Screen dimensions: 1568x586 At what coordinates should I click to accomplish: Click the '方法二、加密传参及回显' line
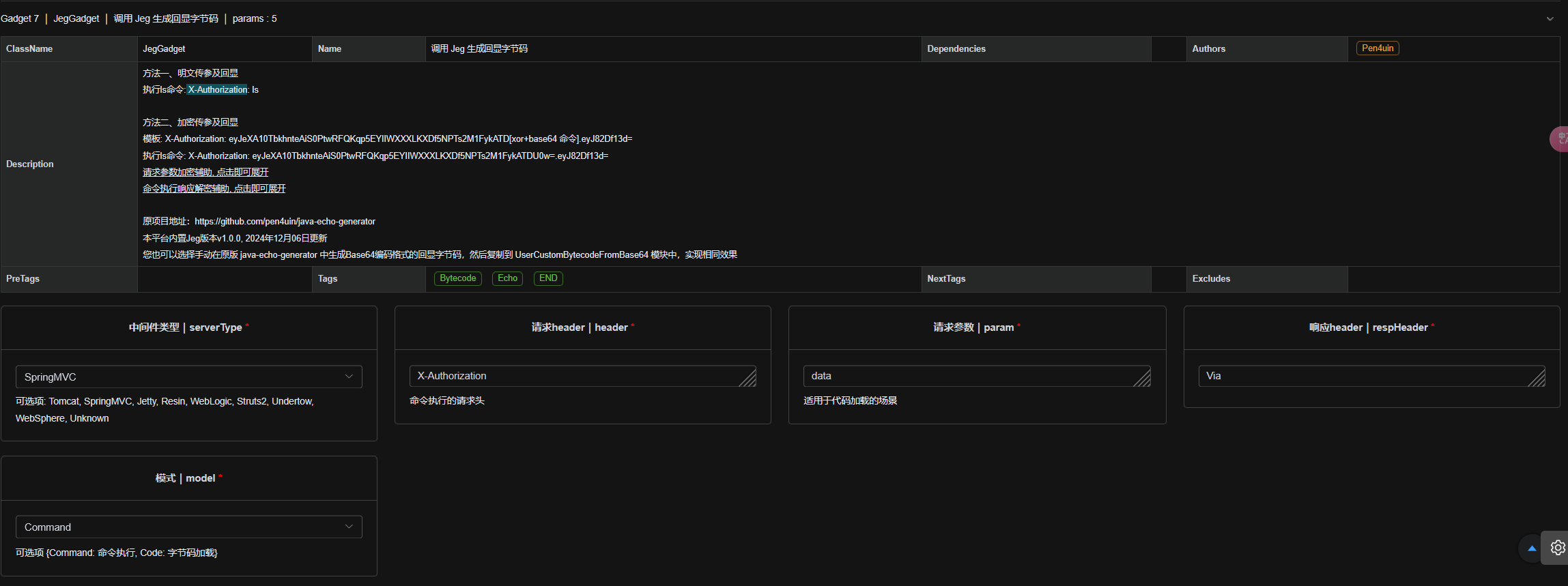[190, 122]
